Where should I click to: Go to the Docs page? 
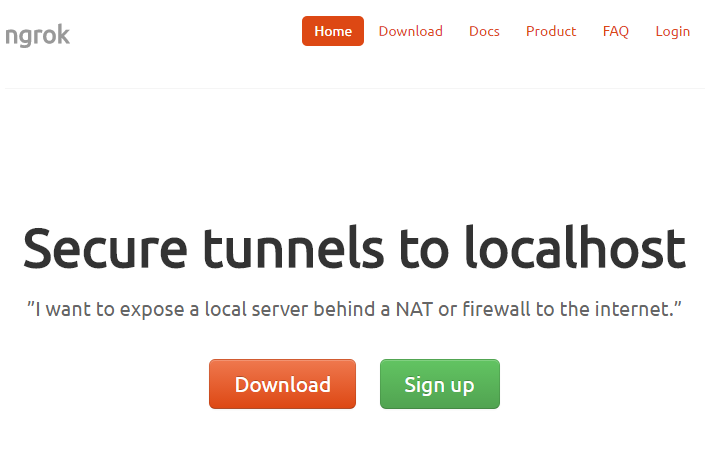click(x=484, y=31)
